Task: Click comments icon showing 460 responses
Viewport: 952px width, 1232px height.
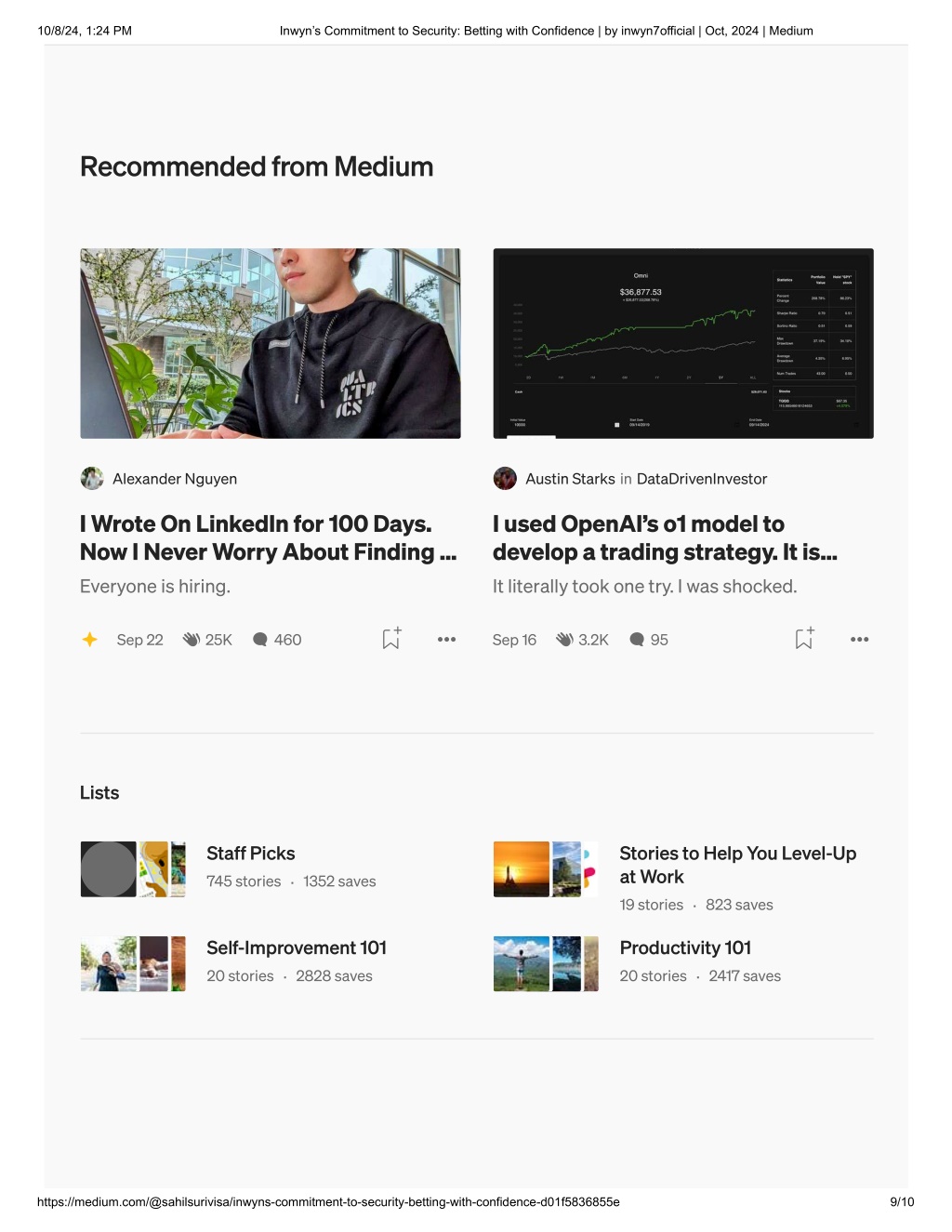Action: tap(260, 640)
